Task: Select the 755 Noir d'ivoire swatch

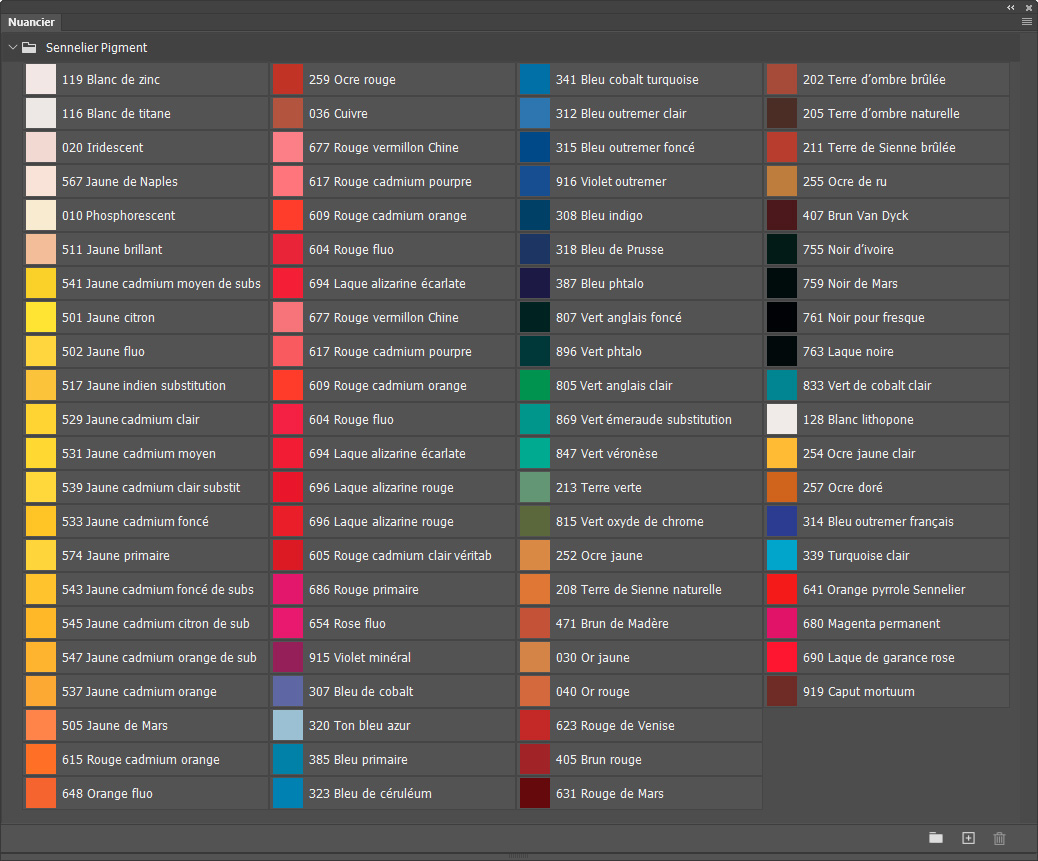Action: point(887,249)
